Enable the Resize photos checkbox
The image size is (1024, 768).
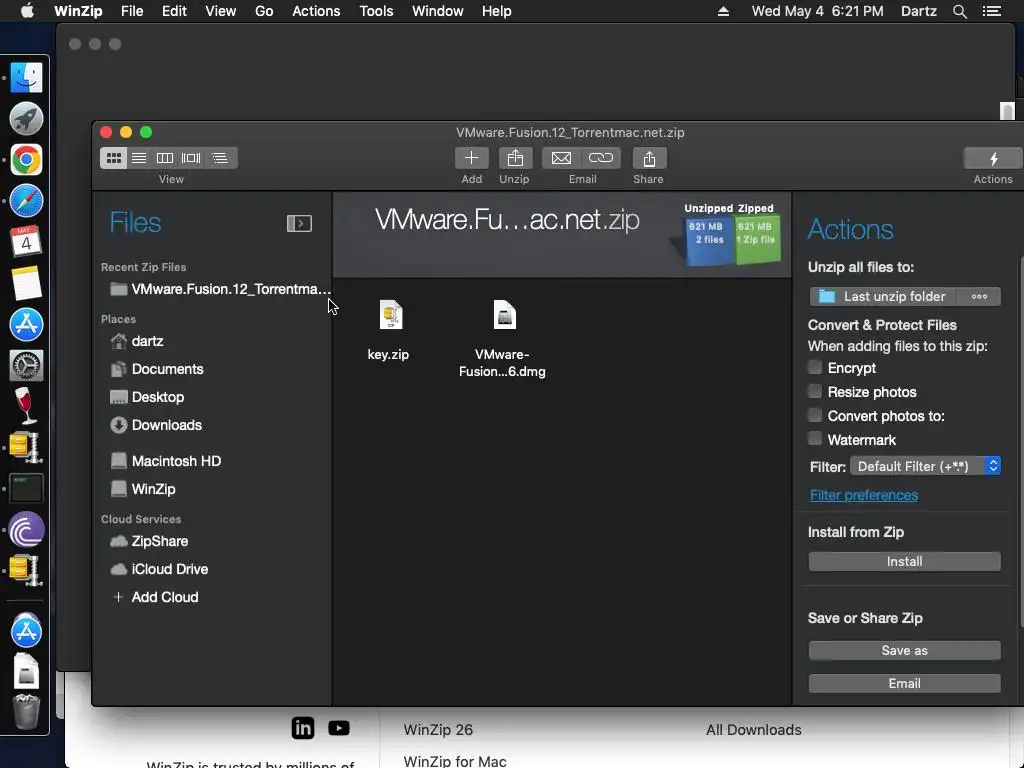pyautogui.click(x=814, y=391)
